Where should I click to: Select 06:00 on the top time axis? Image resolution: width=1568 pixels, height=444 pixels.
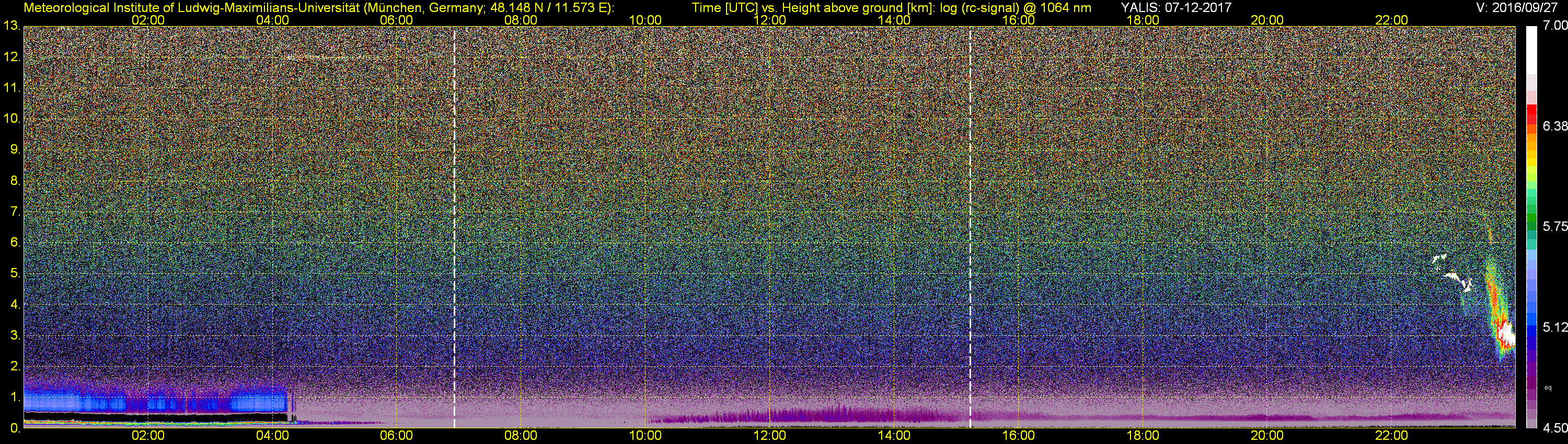pos(396,20)
